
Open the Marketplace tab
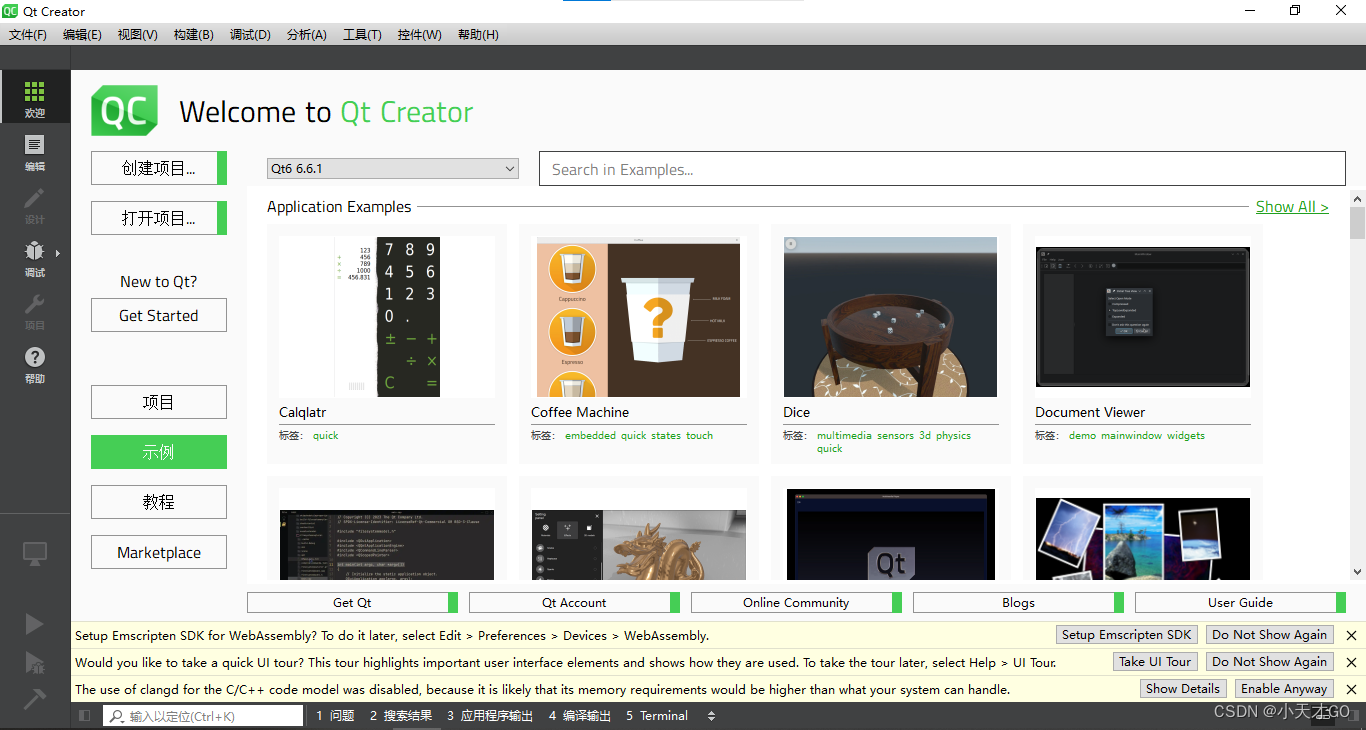click(159, 552)
